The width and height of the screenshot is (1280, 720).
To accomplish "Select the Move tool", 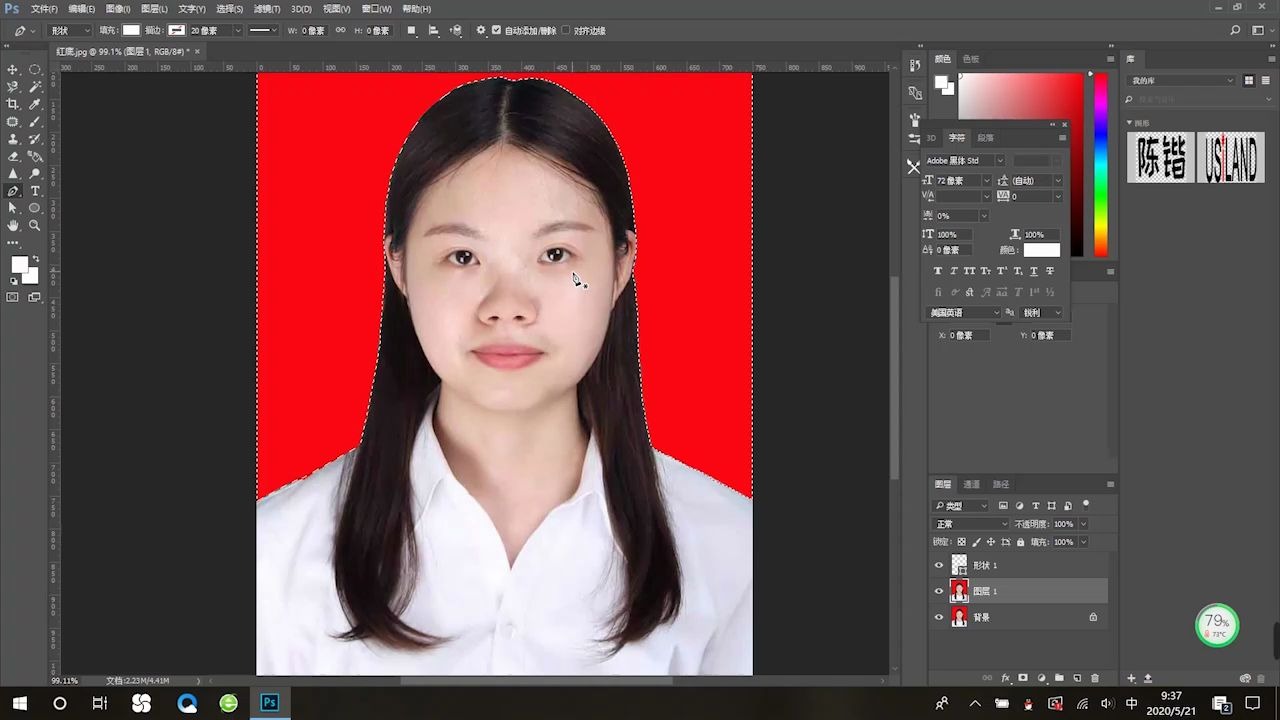I will pos(13,70).
